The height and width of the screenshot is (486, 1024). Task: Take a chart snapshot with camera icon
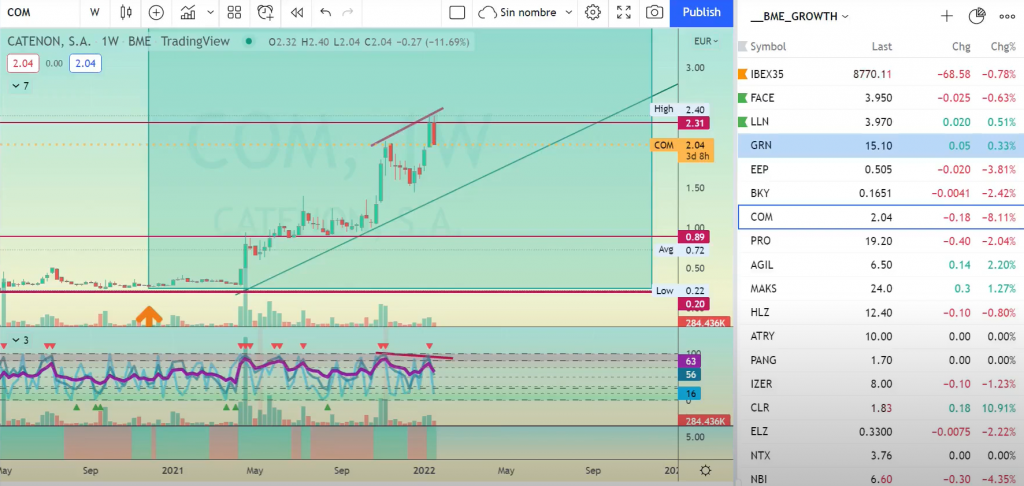click(654, 12)
